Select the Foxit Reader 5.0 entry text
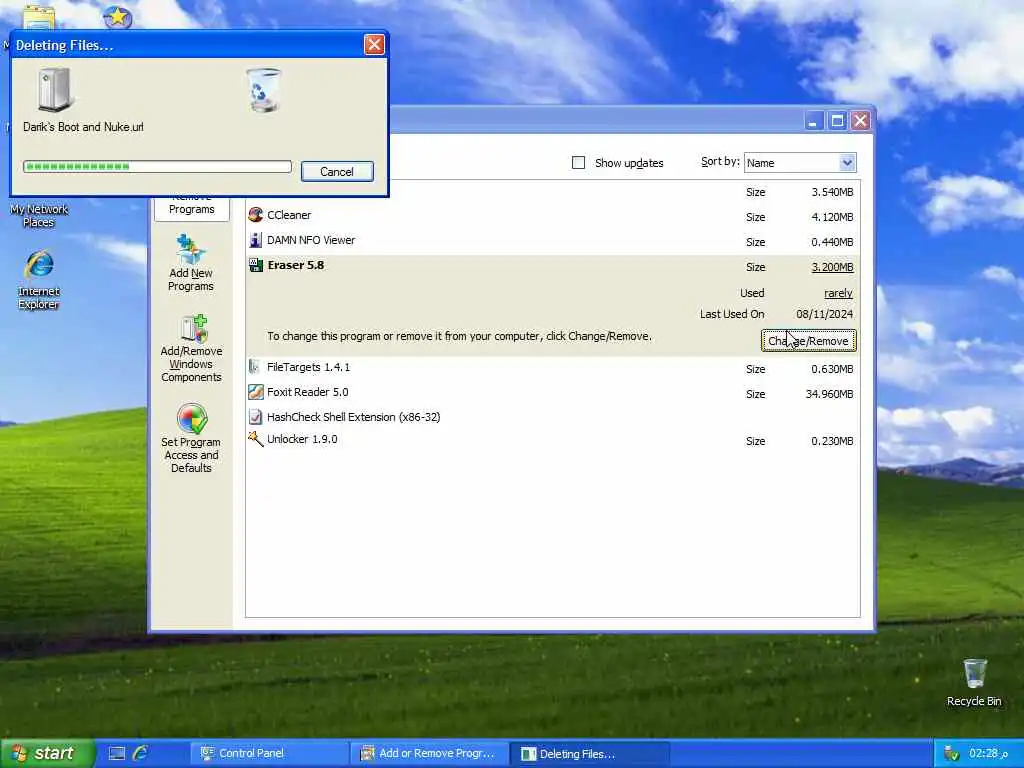Image resolution: width=1024 pixels, height=768 pixels. click(308, 392)
